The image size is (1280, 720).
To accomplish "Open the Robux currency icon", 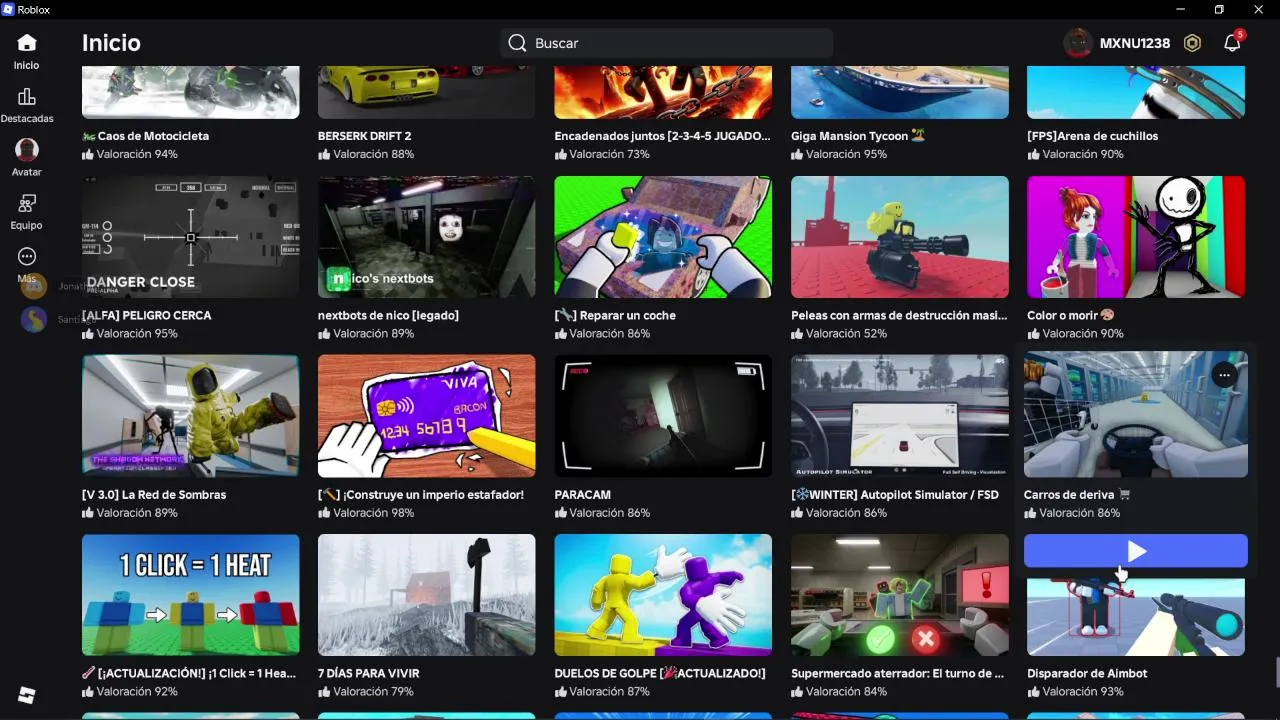I will (1192, 43).
